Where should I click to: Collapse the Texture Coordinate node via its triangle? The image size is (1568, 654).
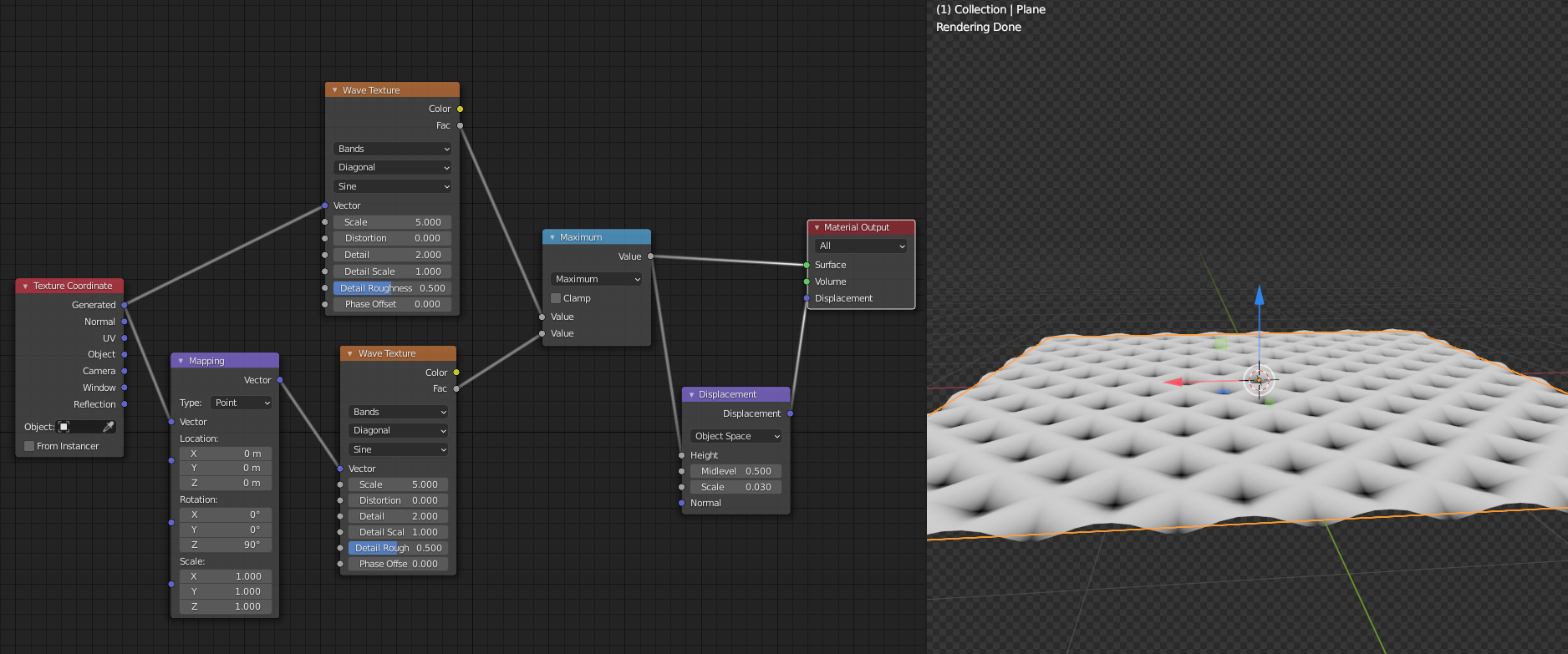pyautogui.click(x=25, y=286)
